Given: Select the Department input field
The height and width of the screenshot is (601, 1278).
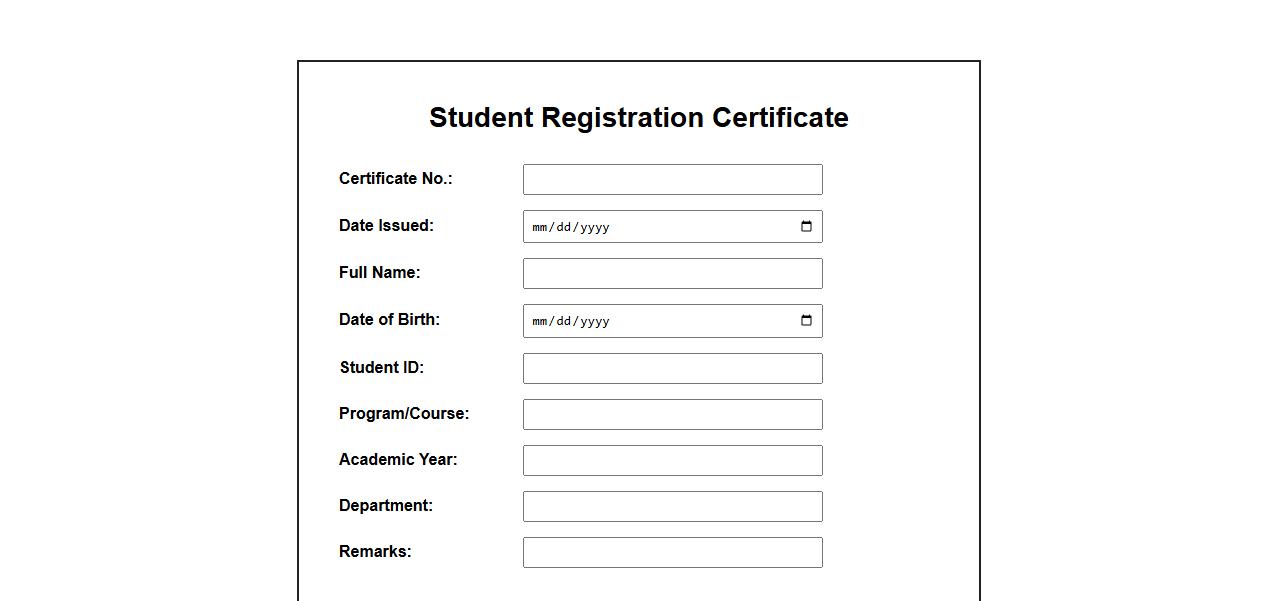Looking at the screenshot, I should (672, 506).
